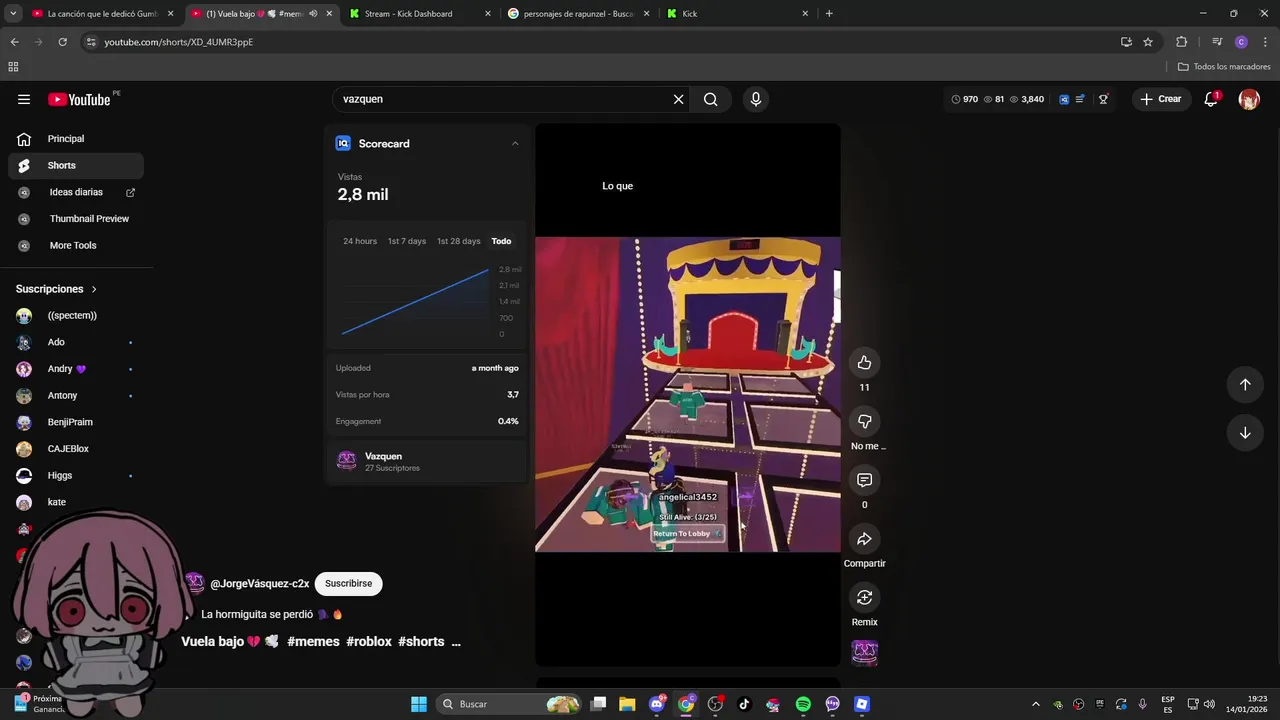This screenshot has width=1280, height=720.
Task: Open the YouTube hamburger guide menu
Action: coord(24,99)
